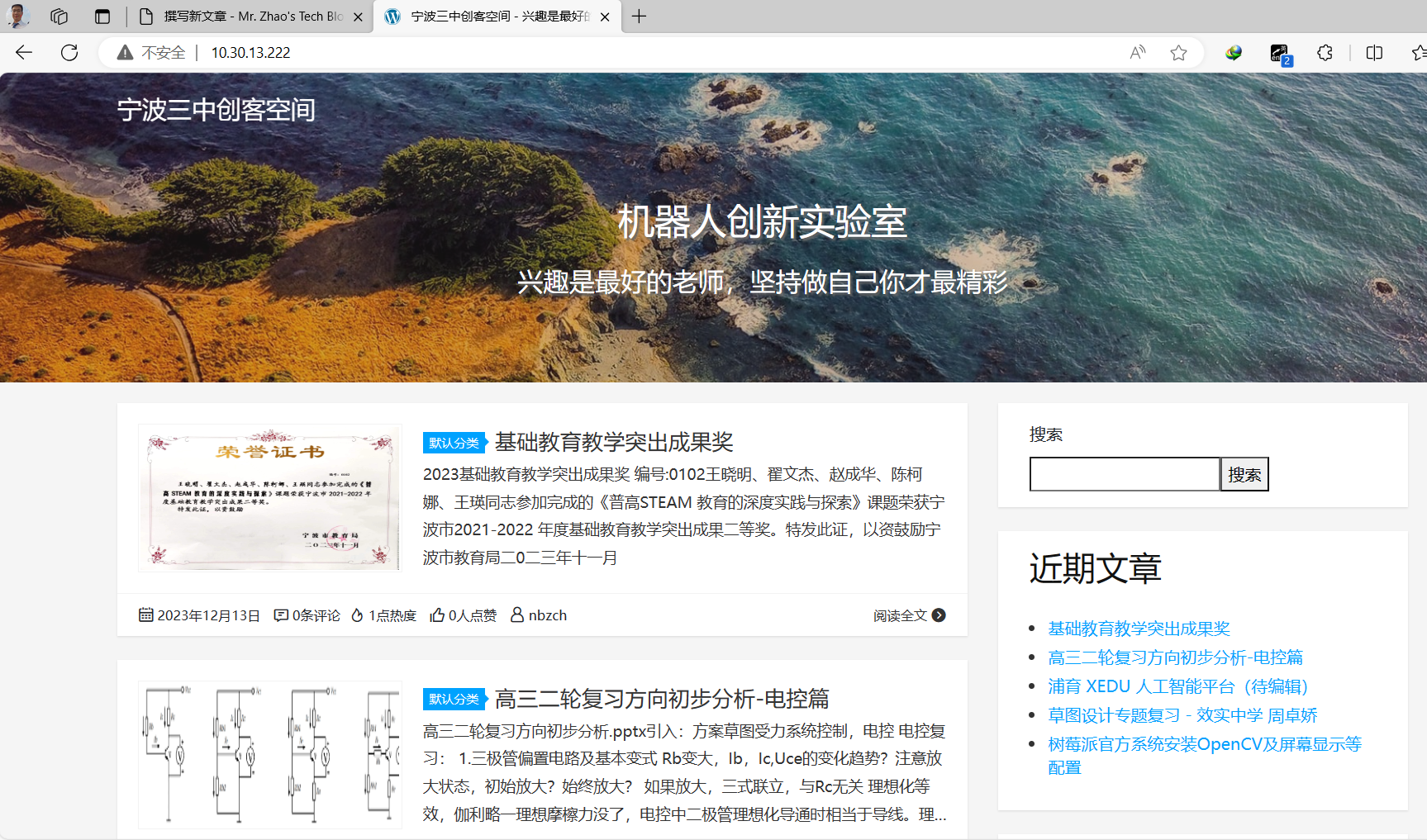Open recent post 浦育 XEDU 人工智能平台
1427x840 pixels.
tap(1177, 686)
